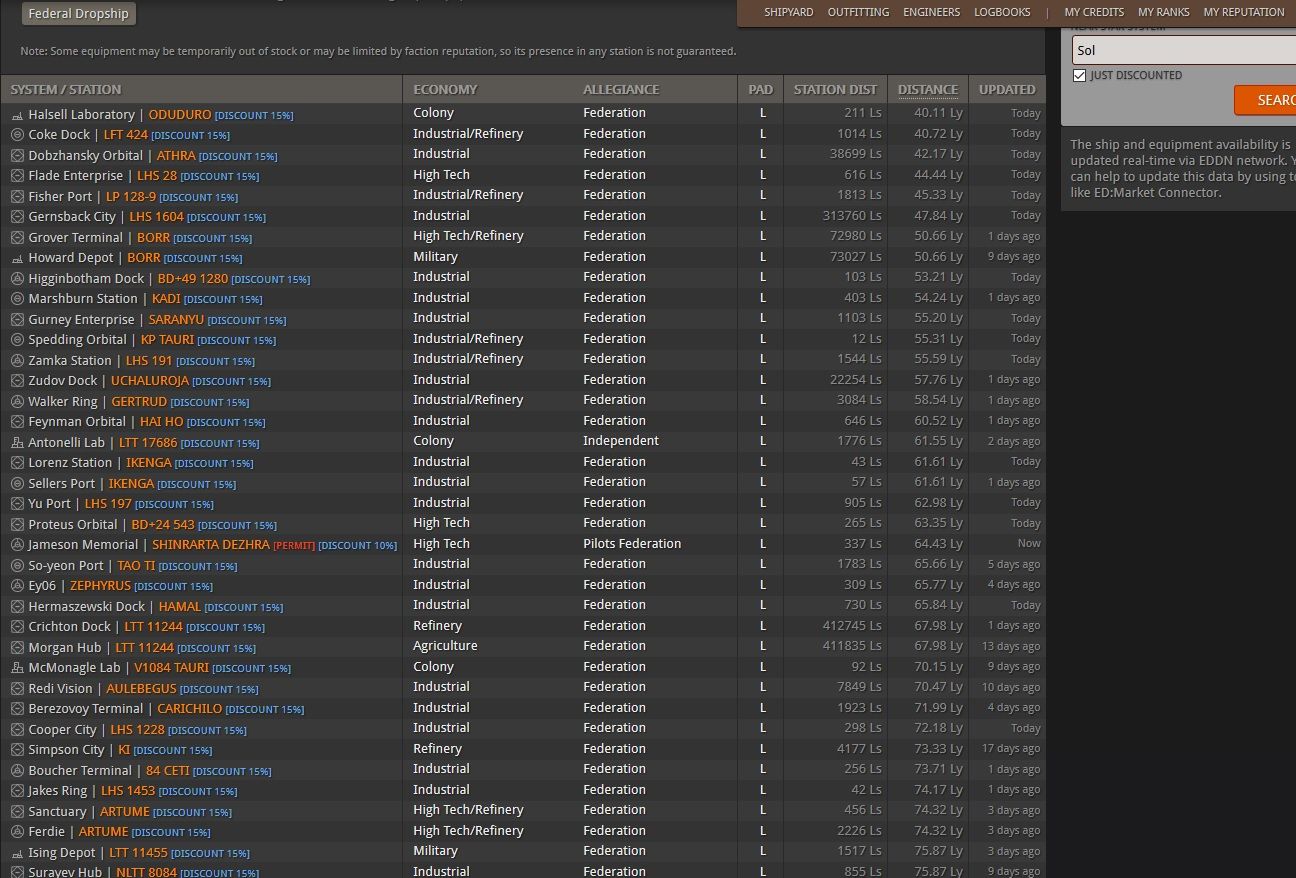Open the LFT 424 system link

coord(126,135)
